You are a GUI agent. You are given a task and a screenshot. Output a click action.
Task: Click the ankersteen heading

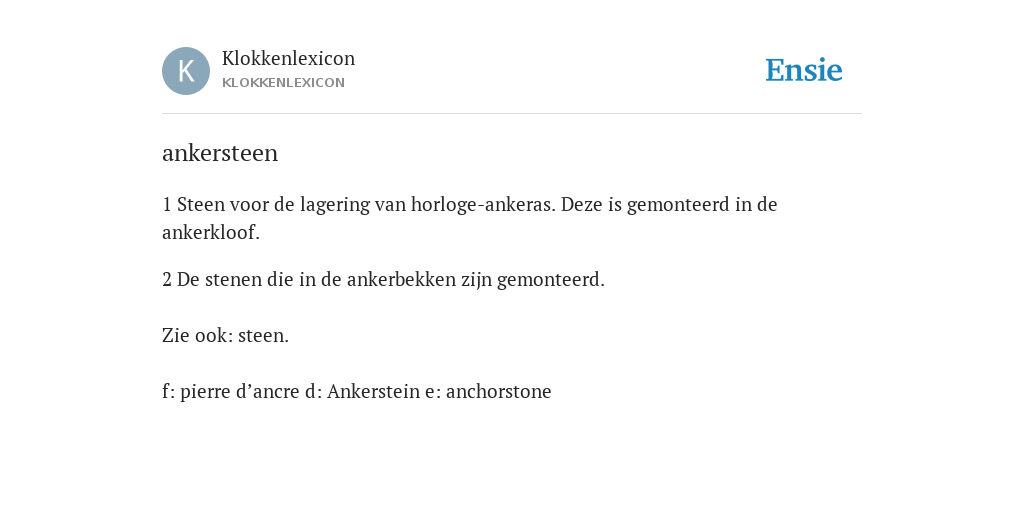pyautogui.click(x=220, y=153)
